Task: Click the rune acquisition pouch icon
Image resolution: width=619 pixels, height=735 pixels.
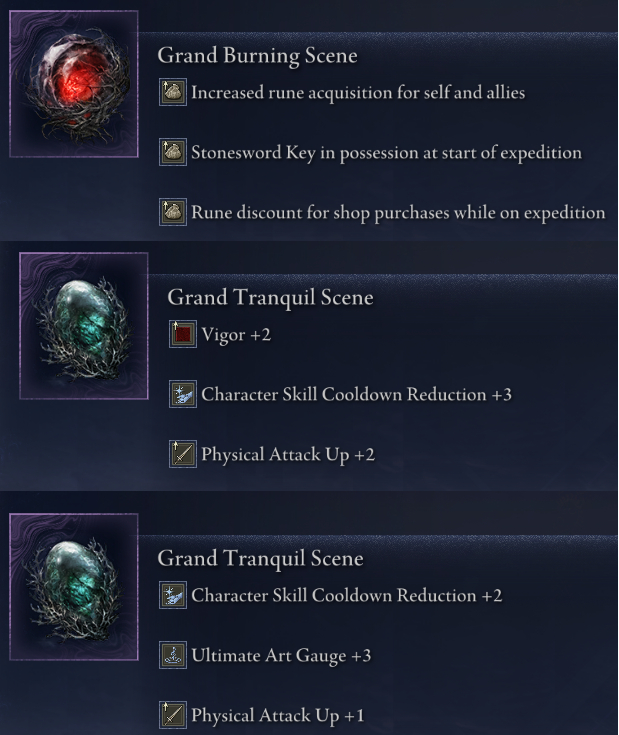Action: pyautogui.click(x=173, y=93)
